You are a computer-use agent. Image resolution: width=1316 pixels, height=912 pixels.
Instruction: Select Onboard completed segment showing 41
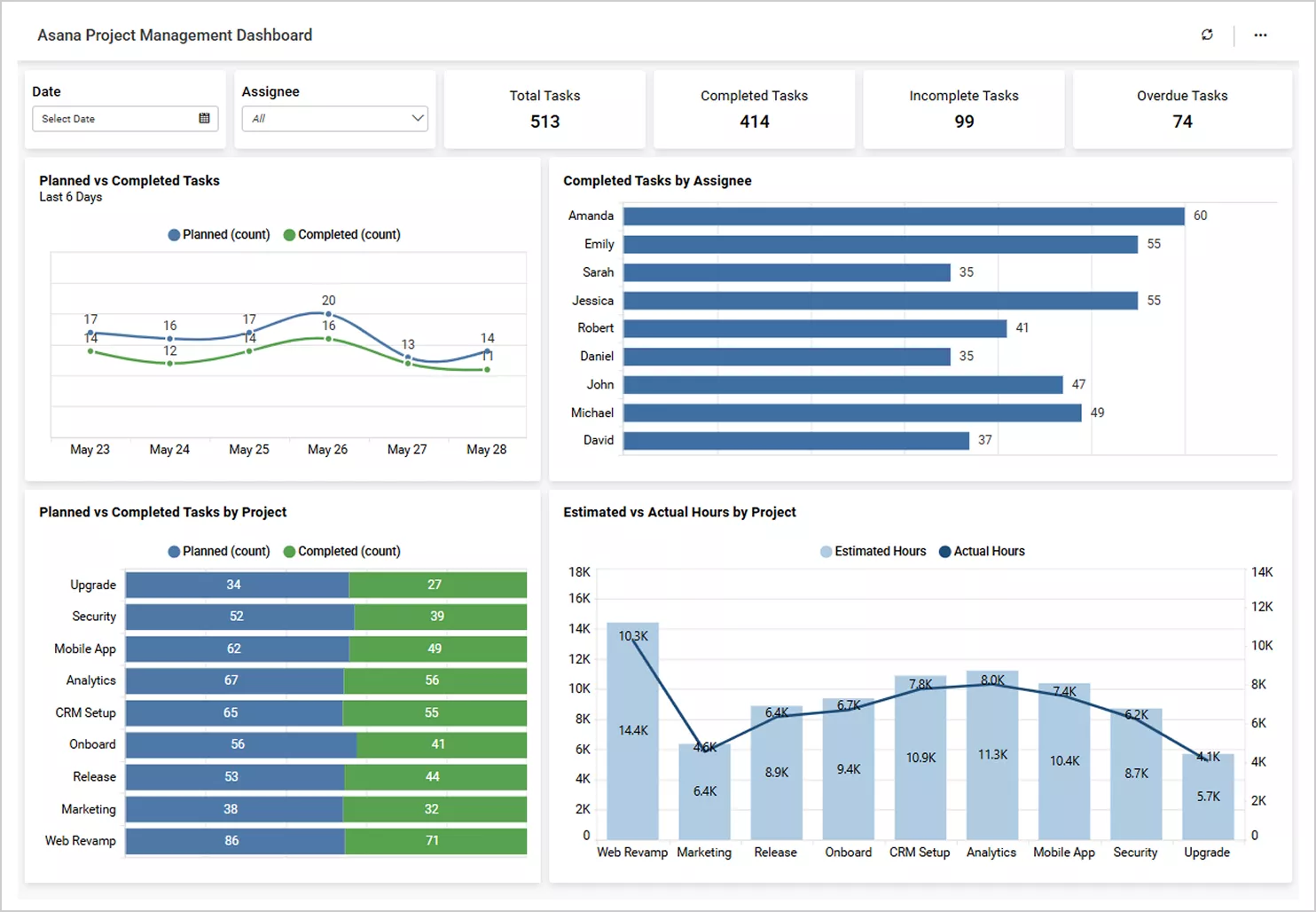click(x=442, y=744)
